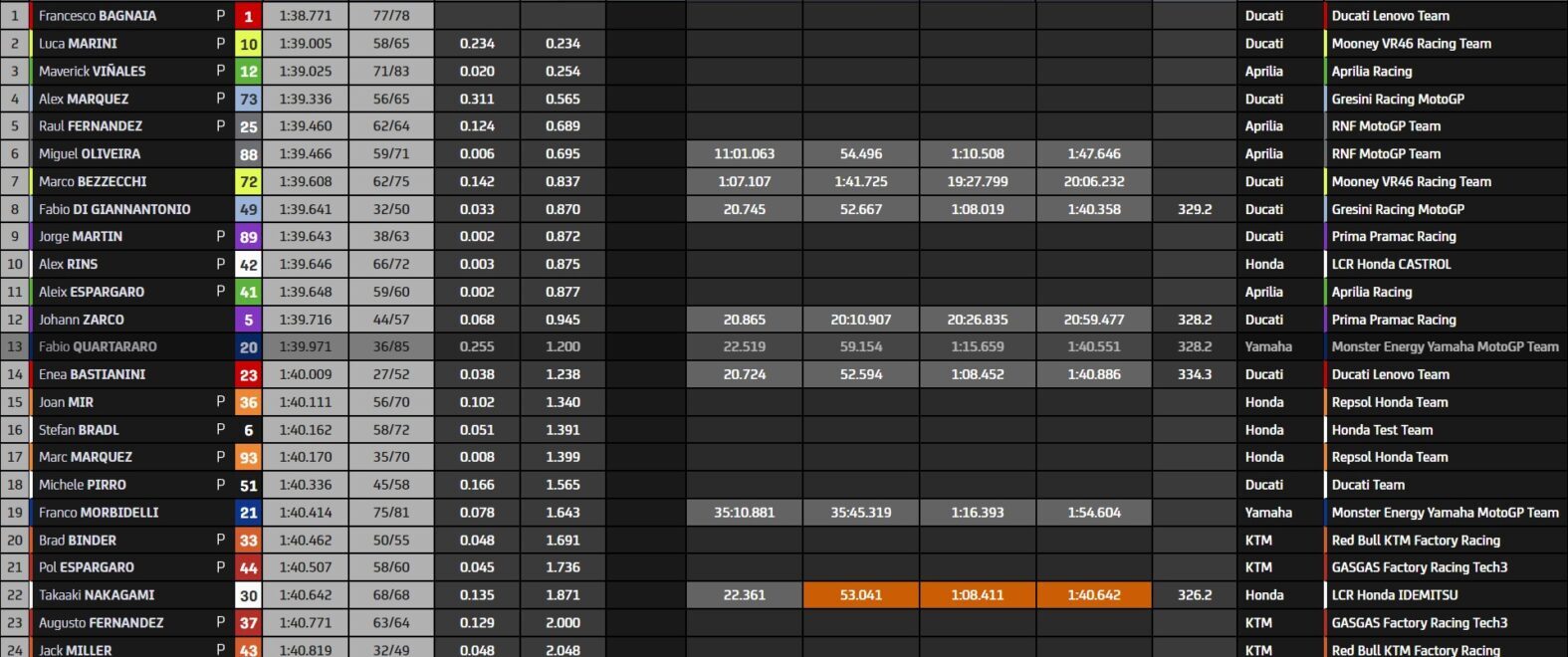
Task: Click green number 12 badge of Viñales
Action: tap(249, 72)
